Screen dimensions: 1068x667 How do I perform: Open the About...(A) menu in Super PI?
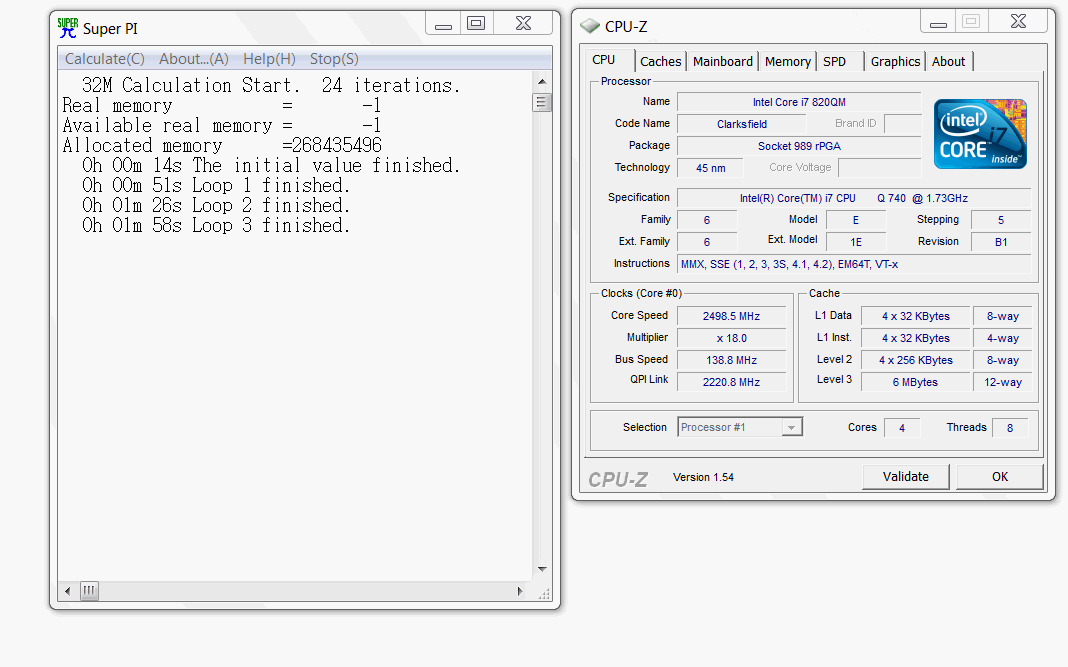pos(194,59)
